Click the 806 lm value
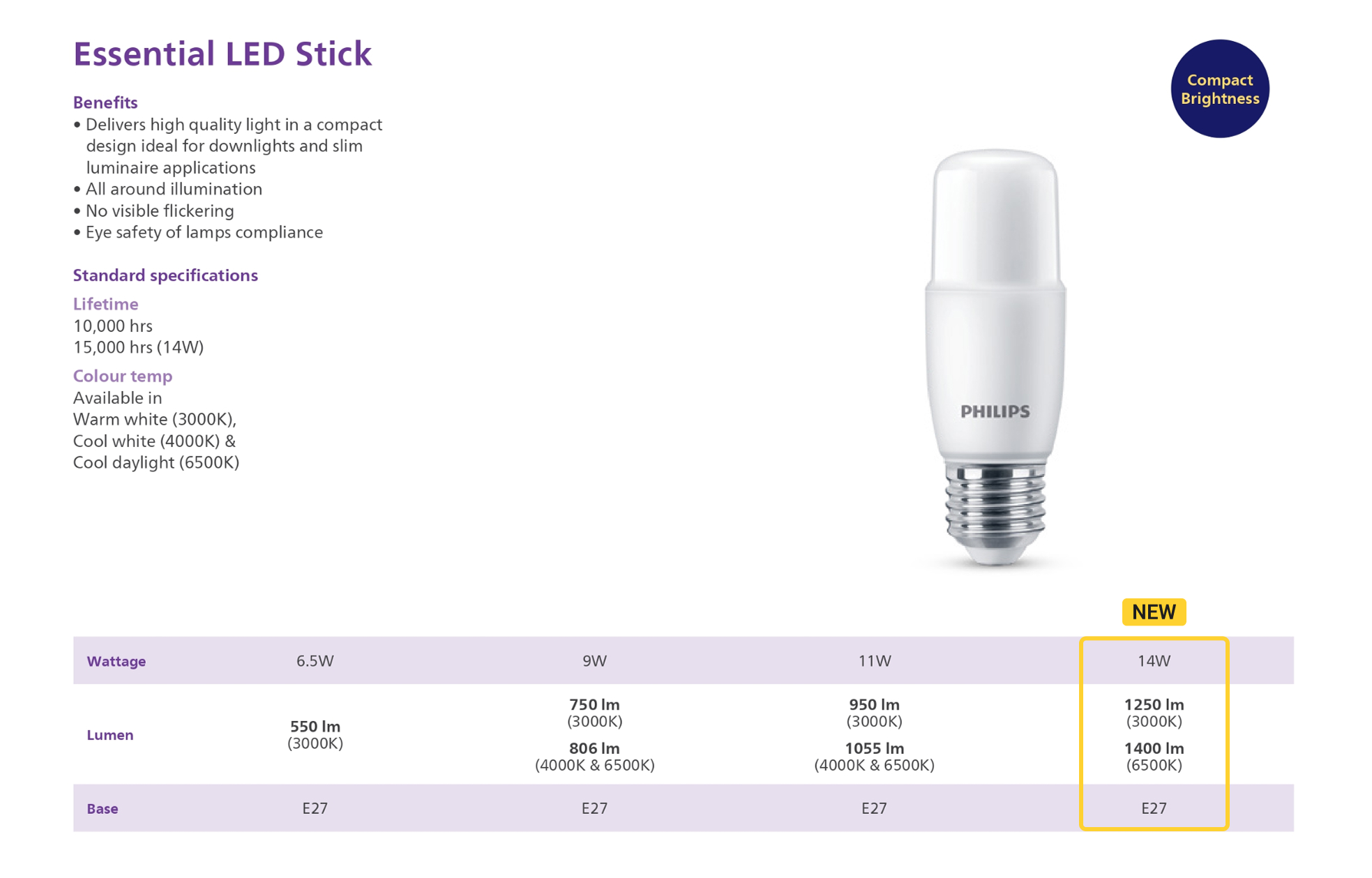This screenshot has height=878, width=1372. pyautogui.click(x=594, y=748)
